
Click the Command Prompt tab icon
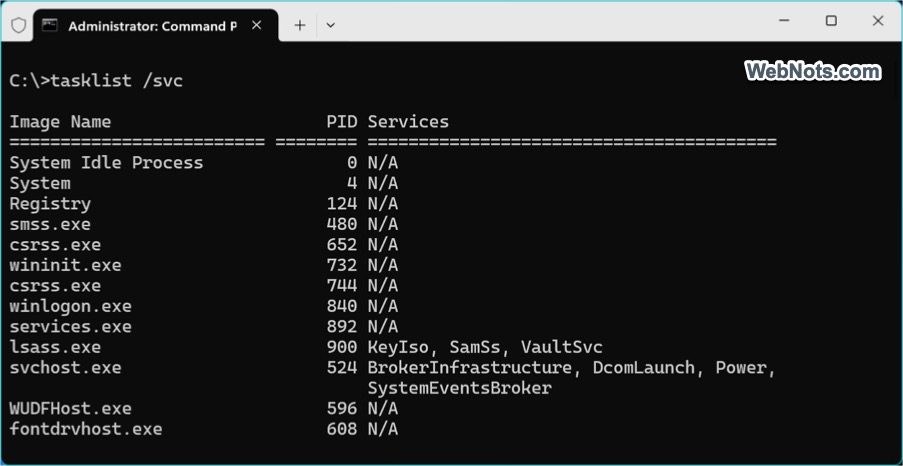[50, 25]
